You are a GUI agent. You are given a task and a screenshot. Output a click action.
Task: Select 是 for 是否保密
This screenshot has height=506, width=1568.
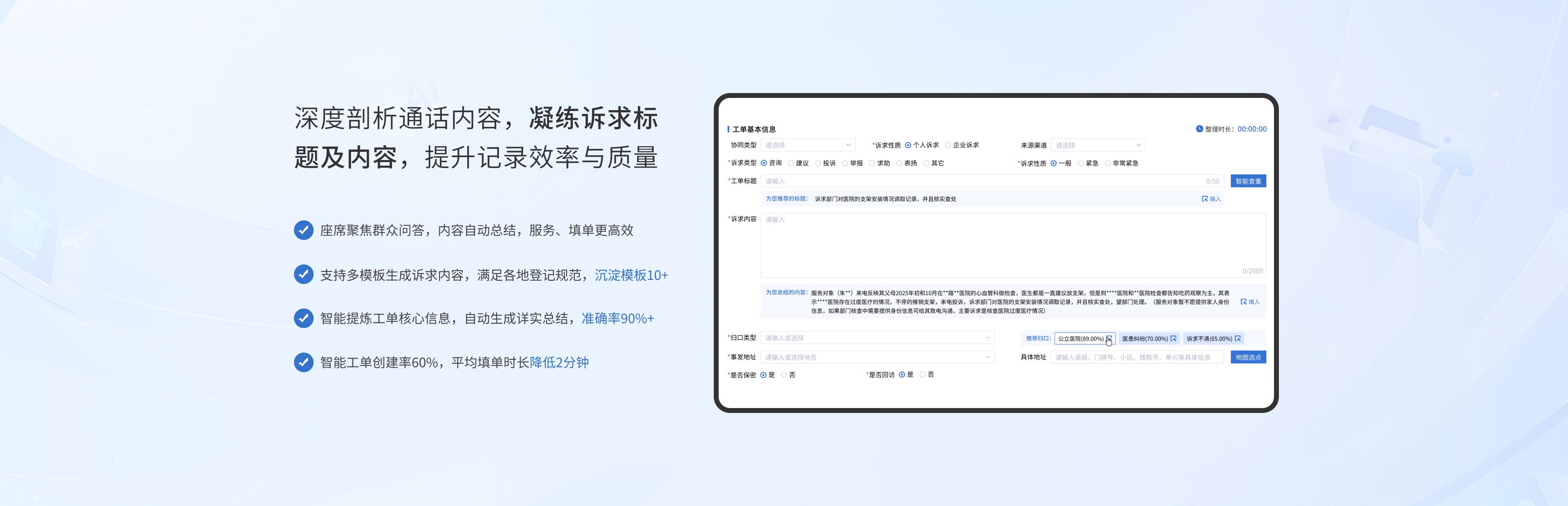(x=763, y=375)
